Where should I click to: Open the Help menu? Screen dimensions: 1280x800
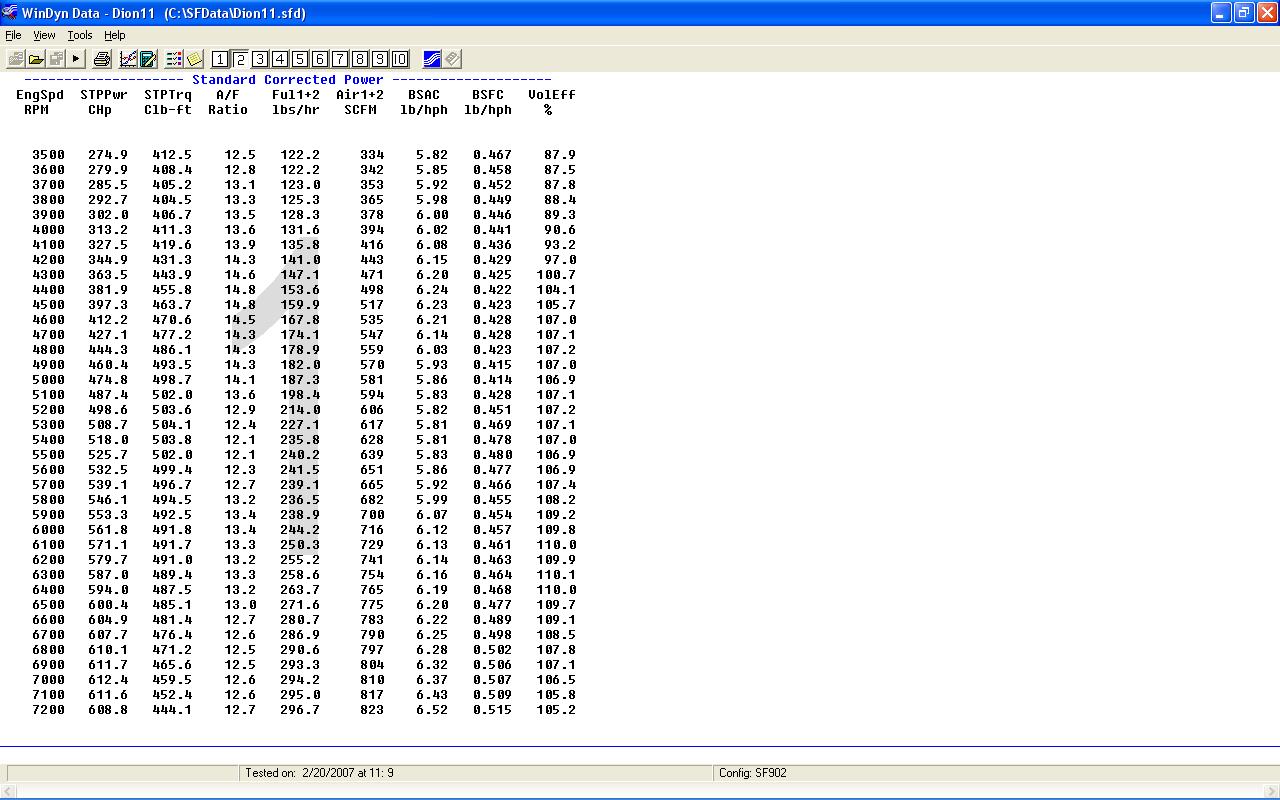(x=115, y=35)
